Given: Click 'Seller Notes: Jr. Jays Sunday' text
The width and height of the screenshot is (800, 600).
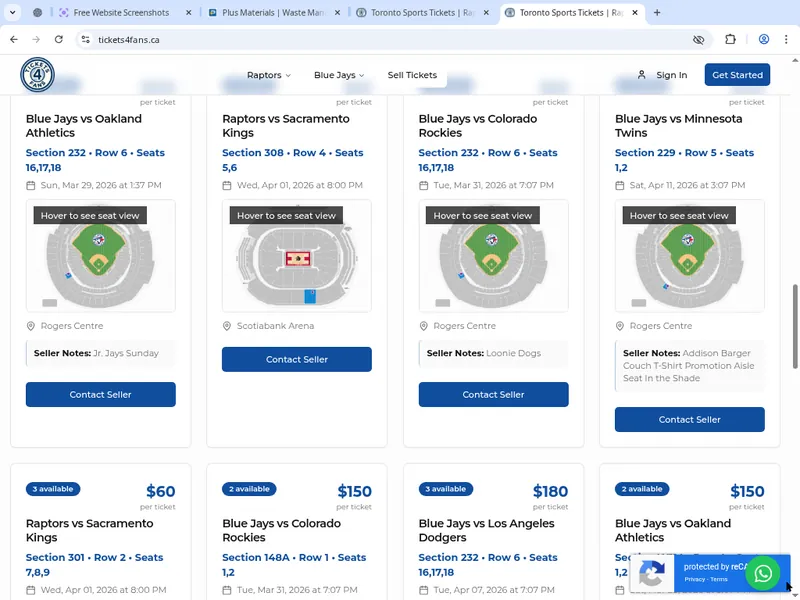Looking at the screenshot, I should tap(96, 353).
